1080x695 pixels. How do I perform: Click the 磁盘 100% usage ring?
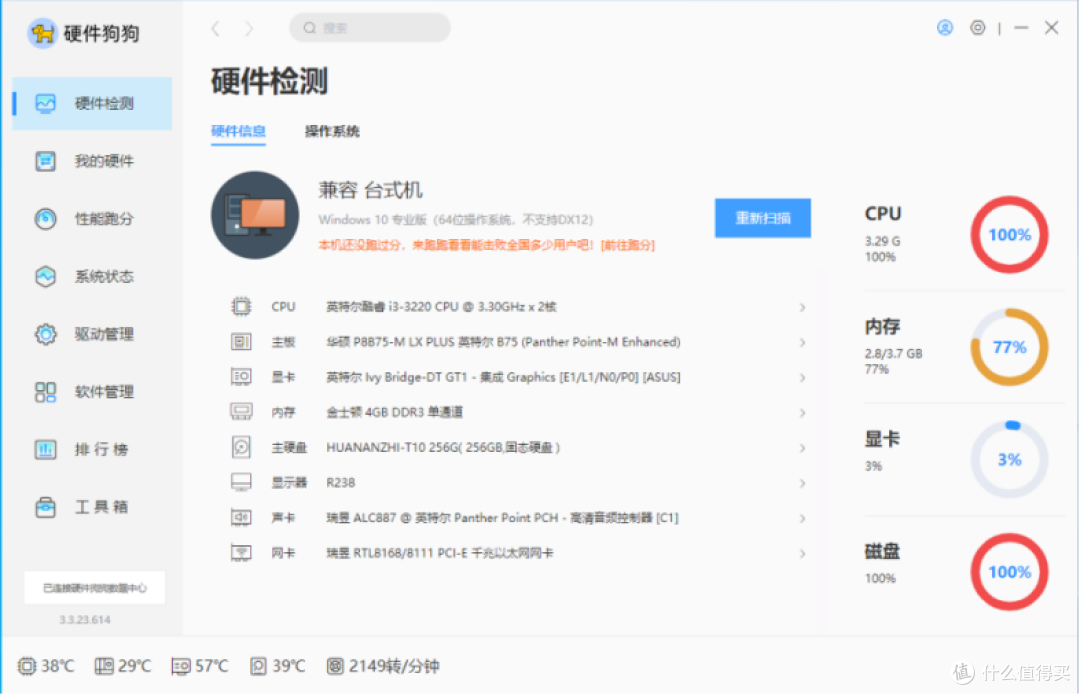[x=1009, y=572]
